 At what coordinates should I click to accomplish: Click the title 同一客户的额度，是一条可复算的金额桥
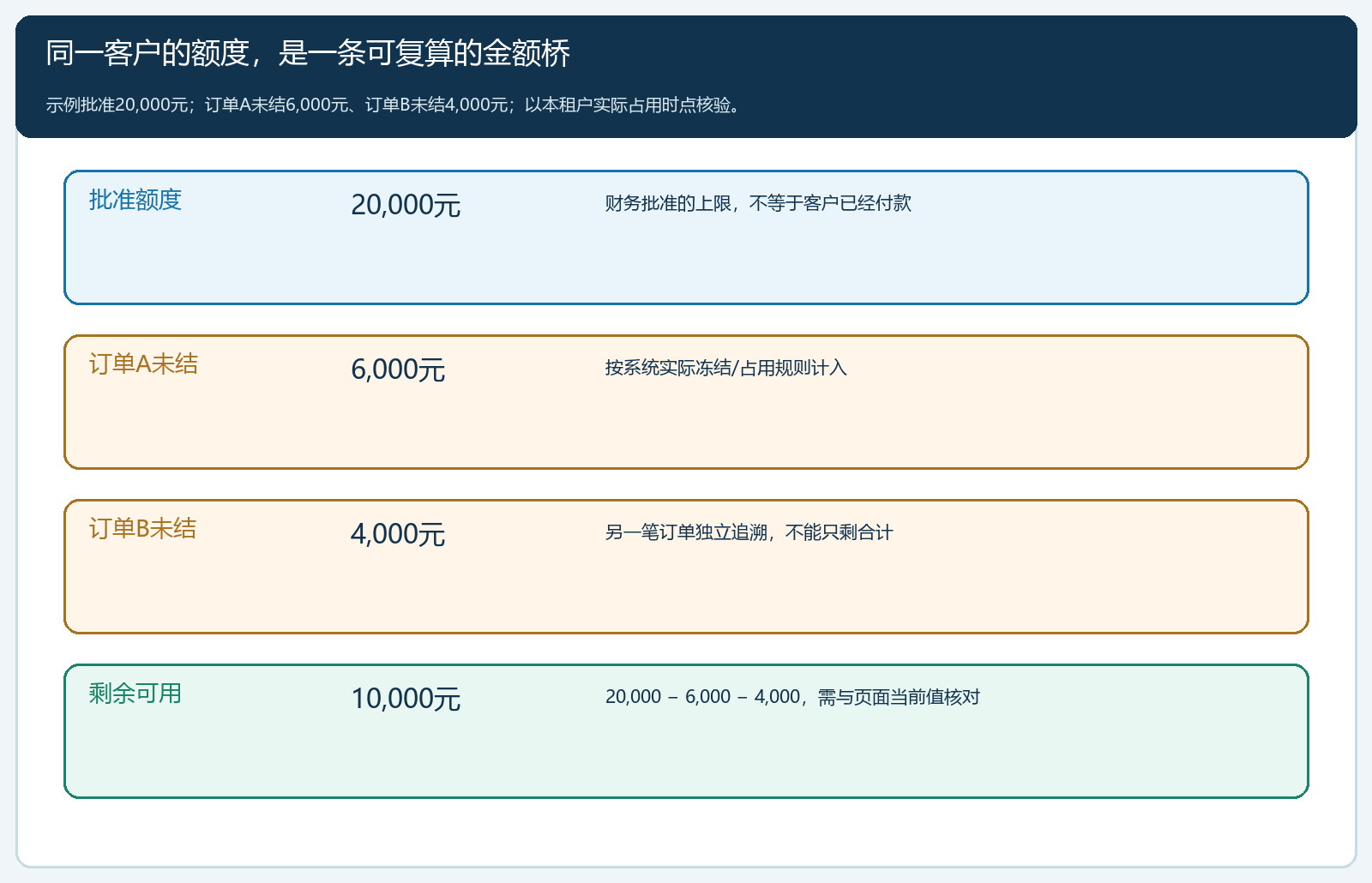pyautogui.click(x=308, y=53)
